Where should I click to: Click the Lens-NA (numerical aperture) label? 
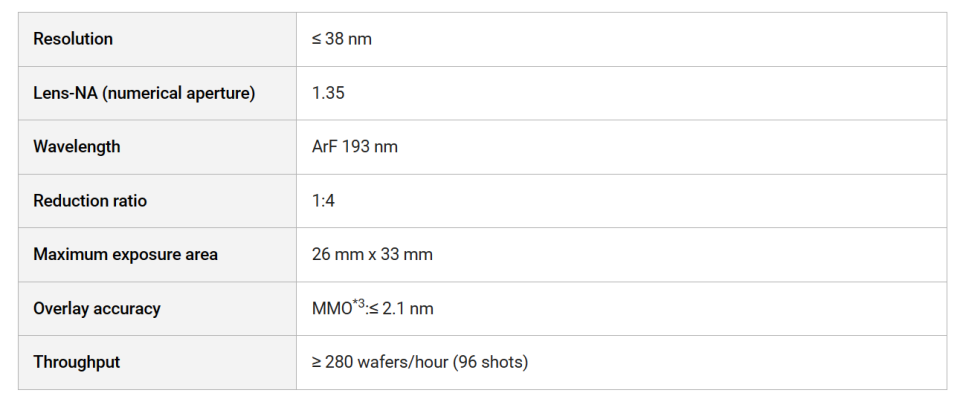coord(144,94)
